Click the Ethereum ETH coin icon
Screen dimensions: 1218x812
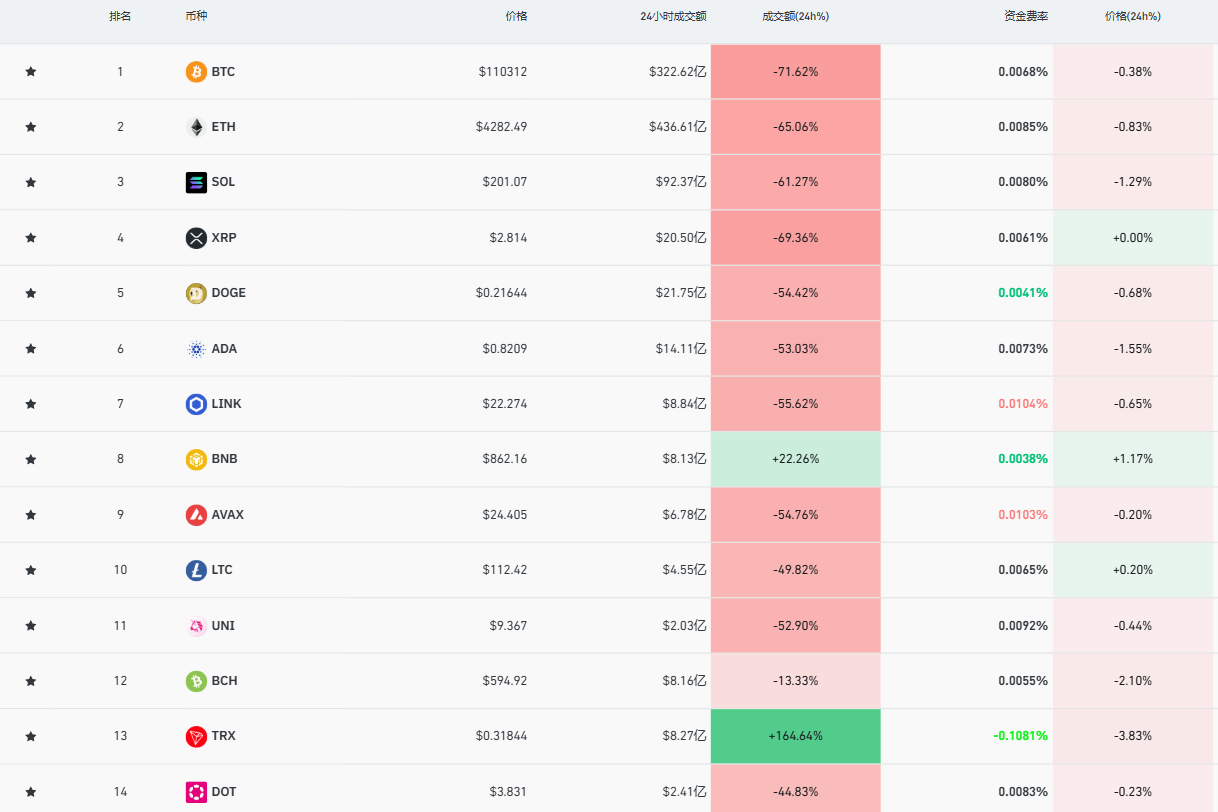click(196, 127)
